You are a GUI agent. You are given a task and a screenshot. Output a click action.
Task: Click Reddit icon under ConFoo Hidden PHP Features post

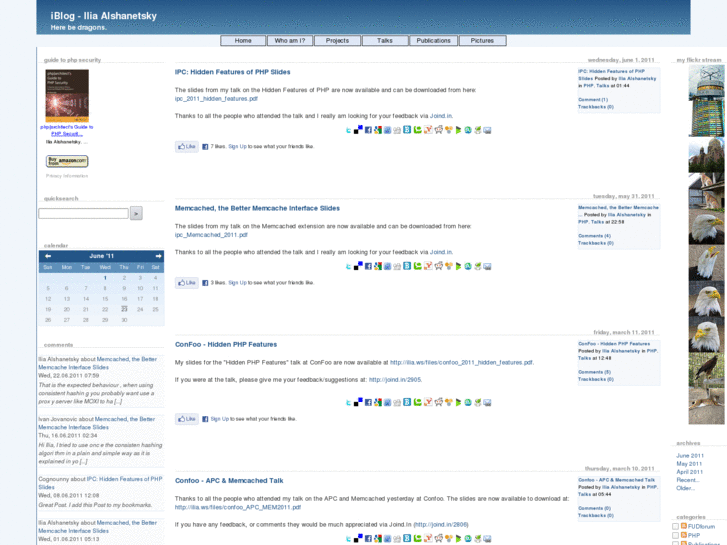[439, 403]
